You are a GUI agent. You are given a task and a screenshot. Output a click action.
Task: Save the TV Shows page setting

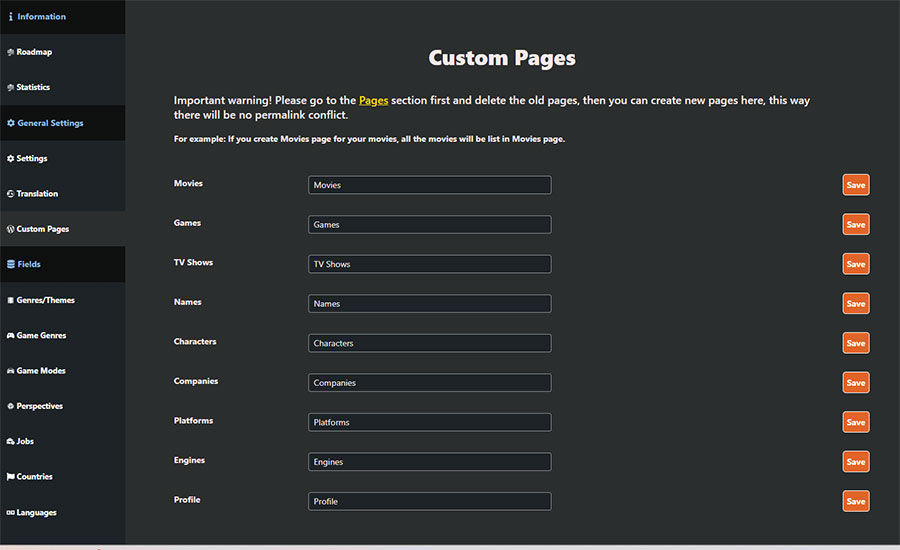tap(855, 264)
